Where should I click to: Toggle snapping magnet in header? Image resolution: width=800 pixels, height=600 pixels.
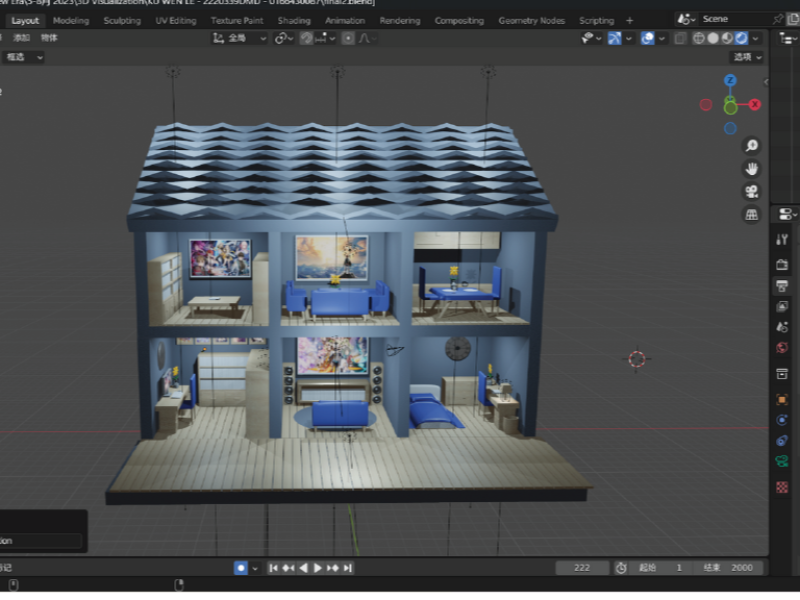307,38
